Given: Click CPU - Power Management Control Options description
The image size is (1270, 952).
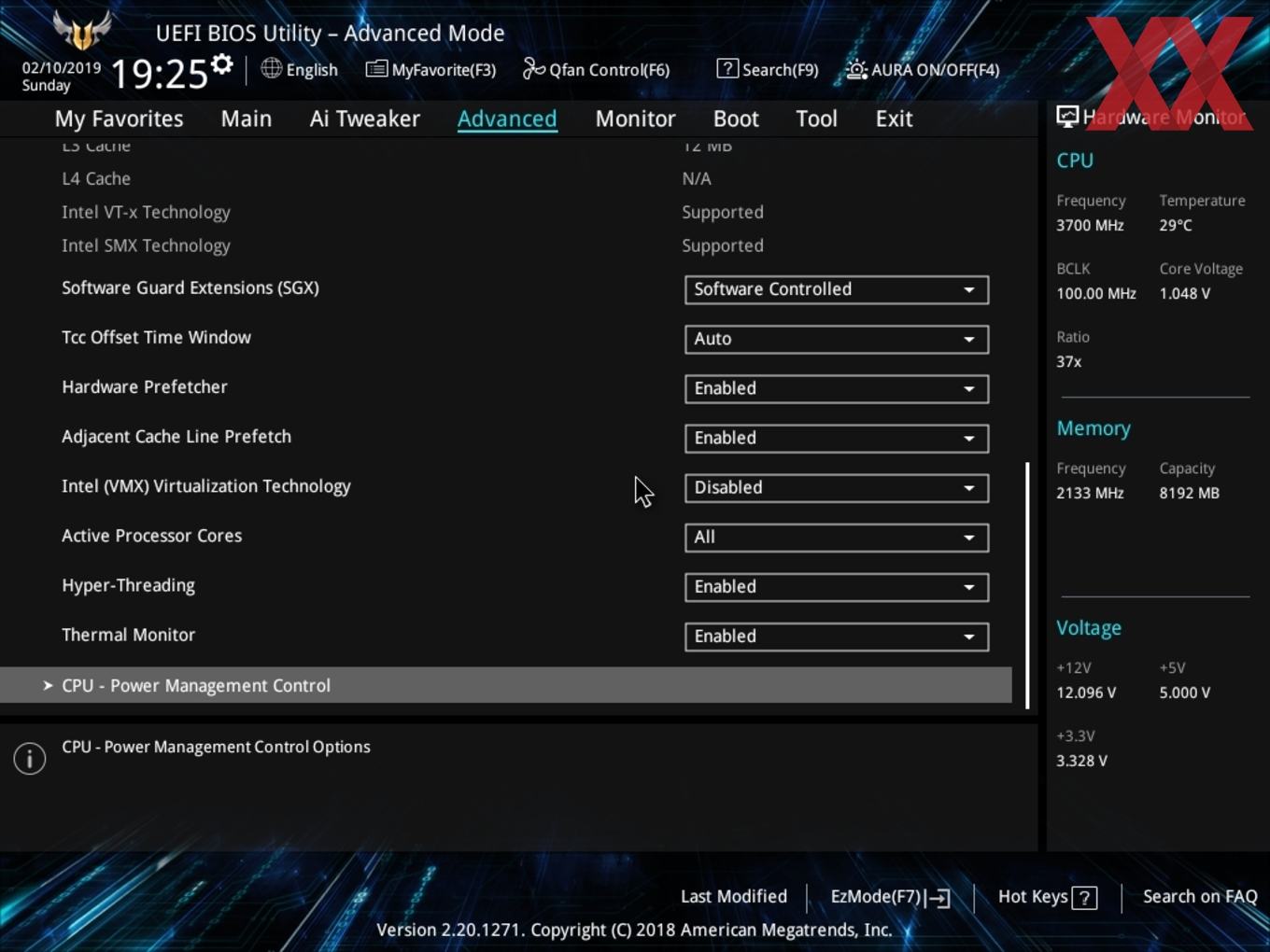Looking at the screenshot, I should [216, 747].
